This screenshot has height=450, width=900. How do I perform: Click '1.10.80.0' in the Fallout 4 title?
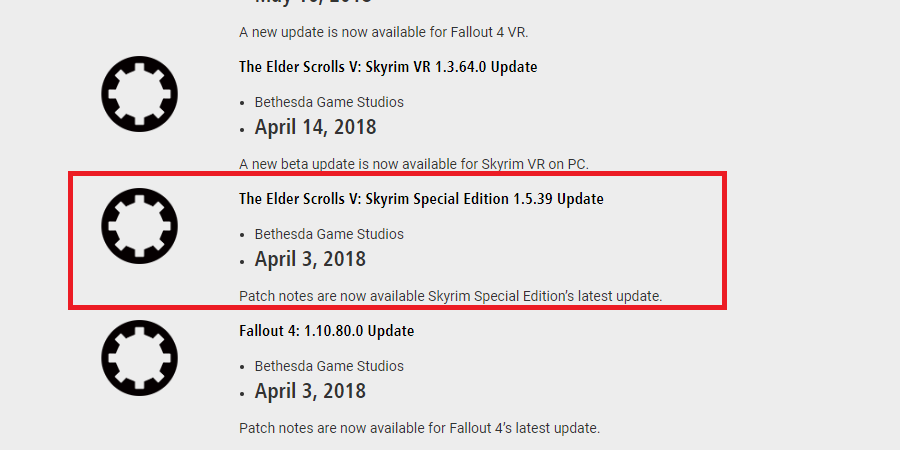point(334,331)
